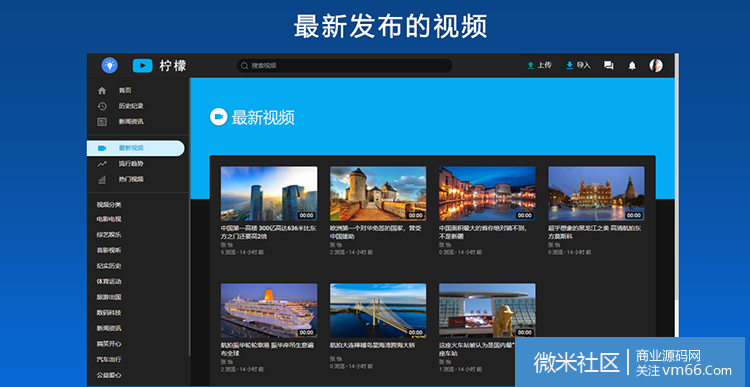Focus the 搜索视频 search field
750x387 pixels.
(344, 66)
